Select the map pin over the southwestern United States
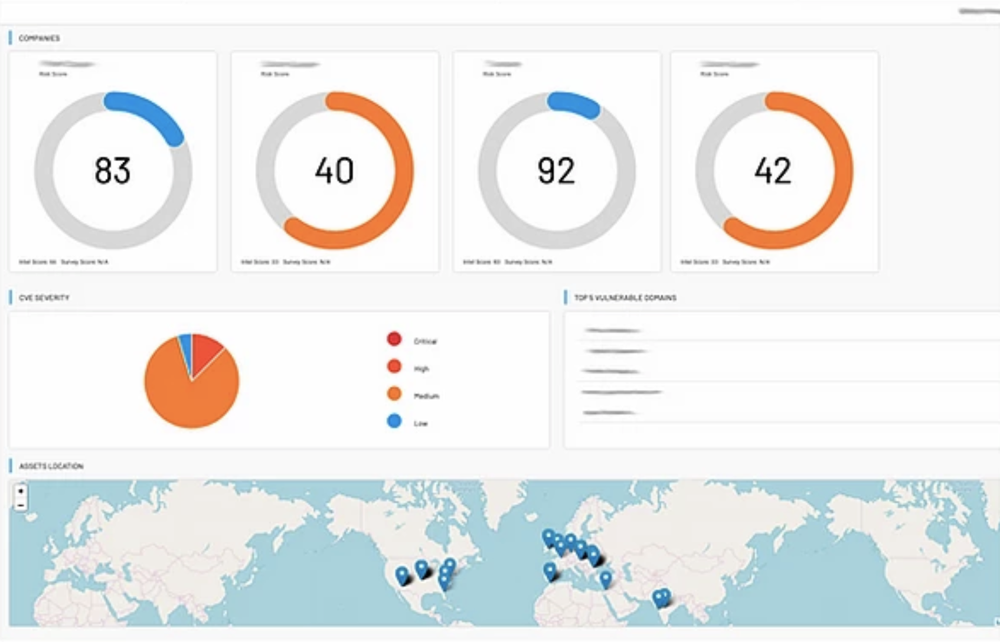The height and width of the screenshot is (642, 1000). (x=402, y=576)
